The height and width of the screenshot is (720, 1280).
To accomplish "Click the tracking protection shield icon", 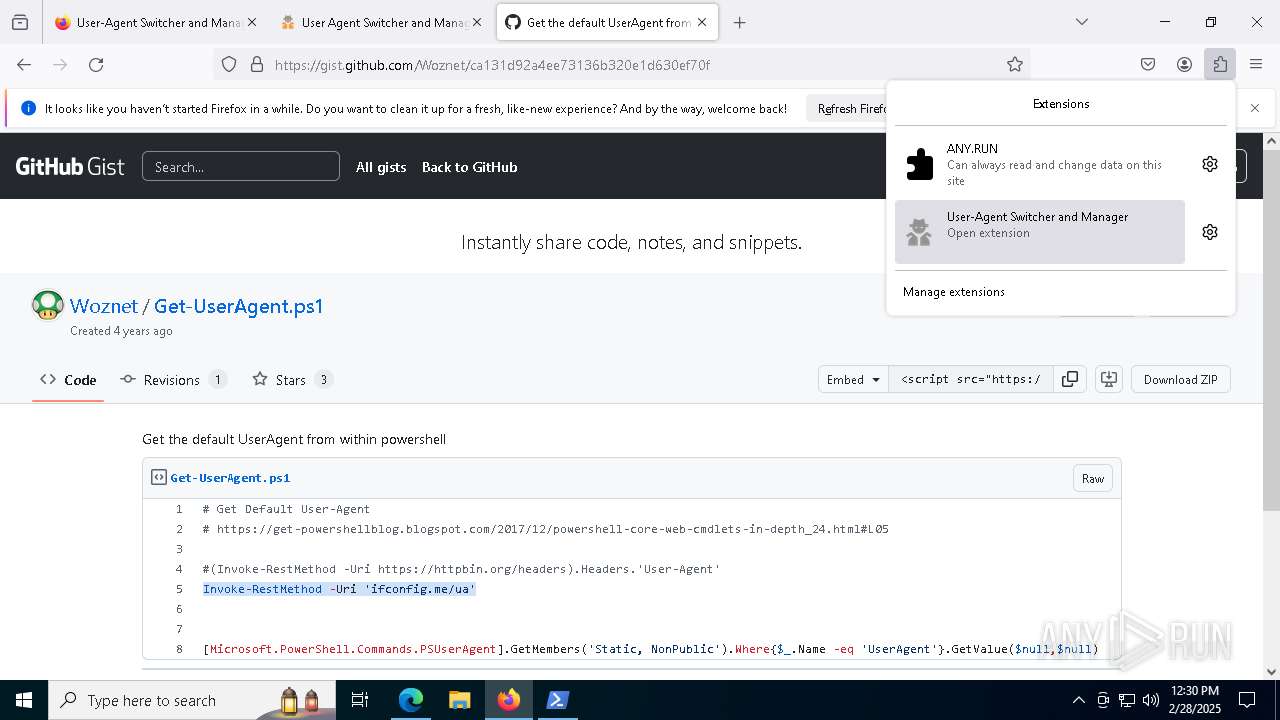I will (229, 64).
